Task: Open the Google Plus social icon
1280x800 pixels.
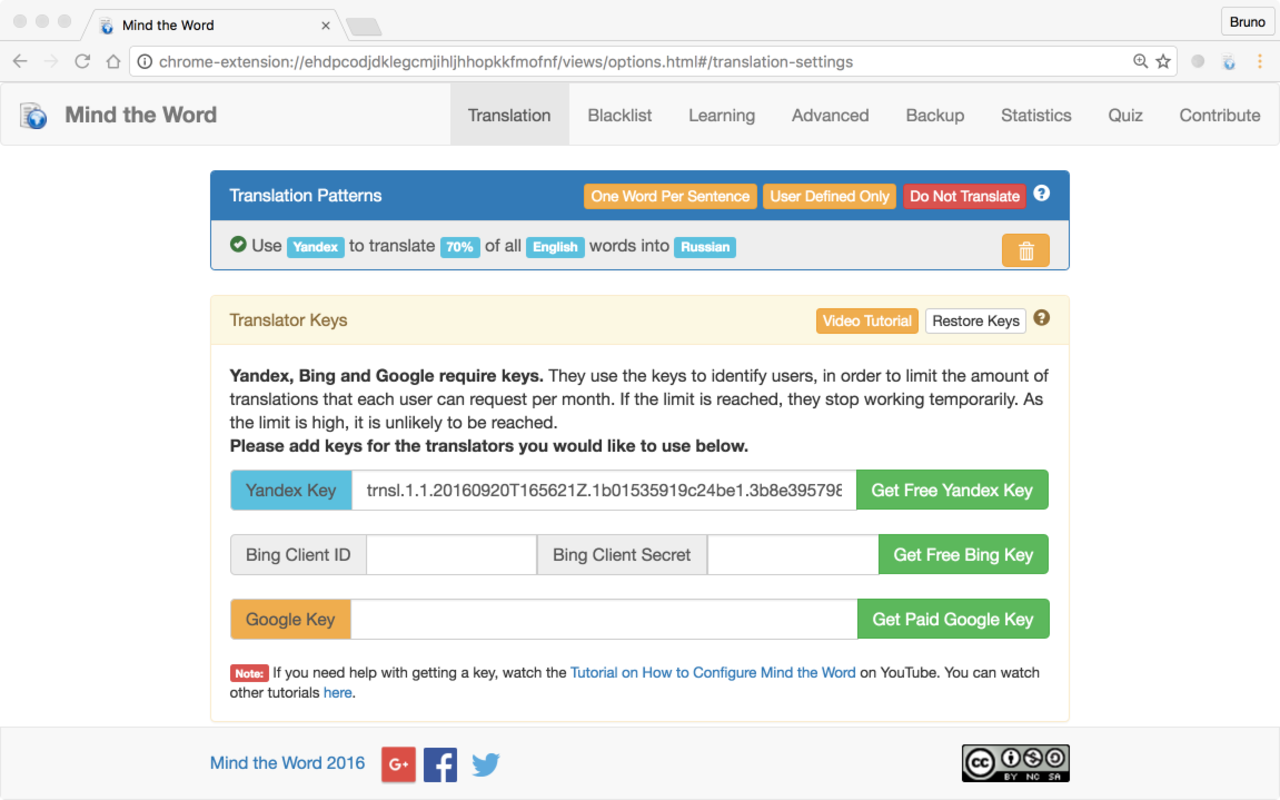Action: 398,764
